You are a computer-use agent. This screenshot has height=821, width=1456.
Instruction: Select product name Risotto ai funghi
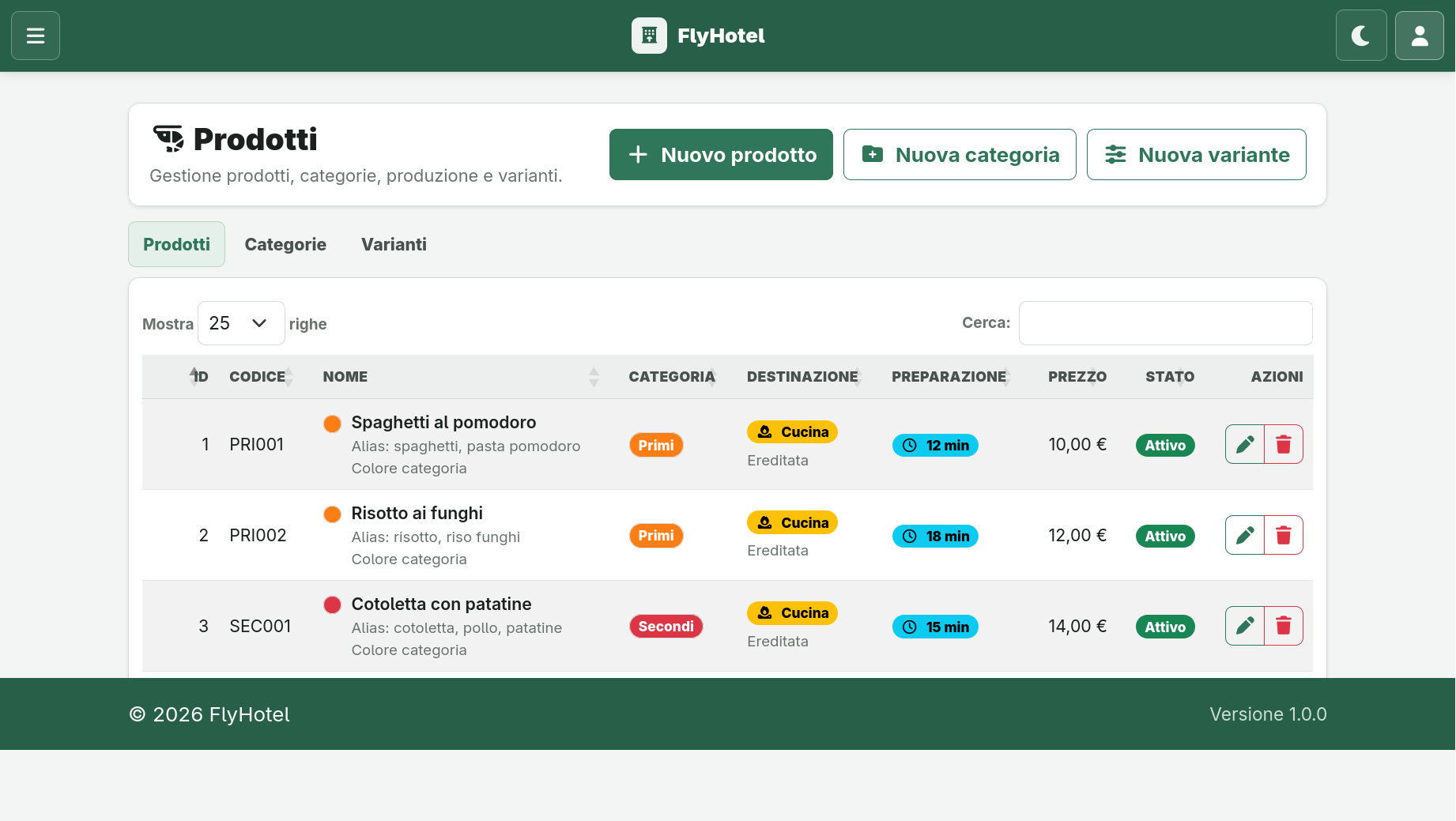tap(417, 514)
